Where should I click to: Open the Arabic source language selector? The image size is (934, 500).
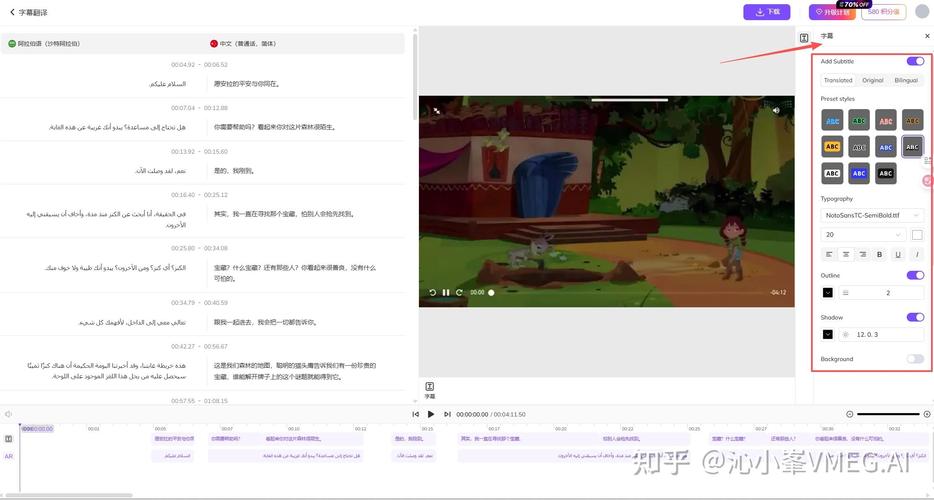pos(44,44)
